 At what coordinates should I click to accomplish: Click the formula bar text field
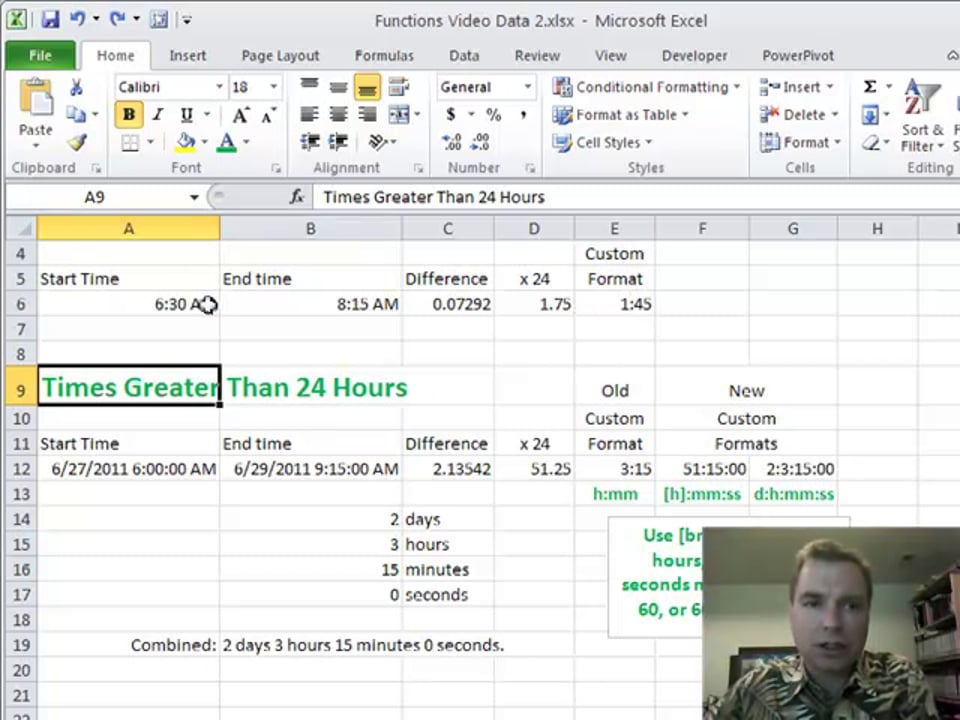pos(636,197)
